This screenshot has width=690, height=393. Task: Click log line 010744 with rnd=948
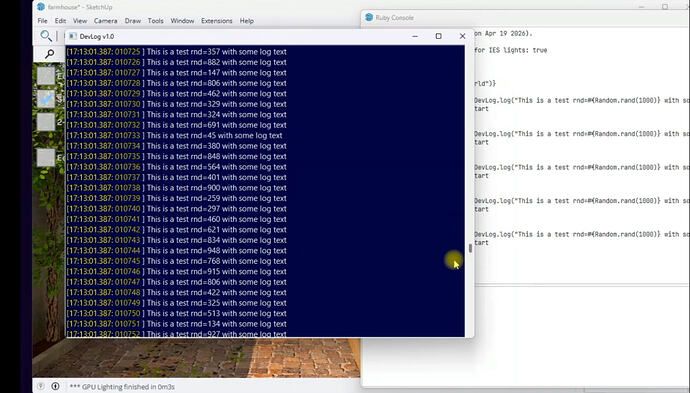point(176,250)
